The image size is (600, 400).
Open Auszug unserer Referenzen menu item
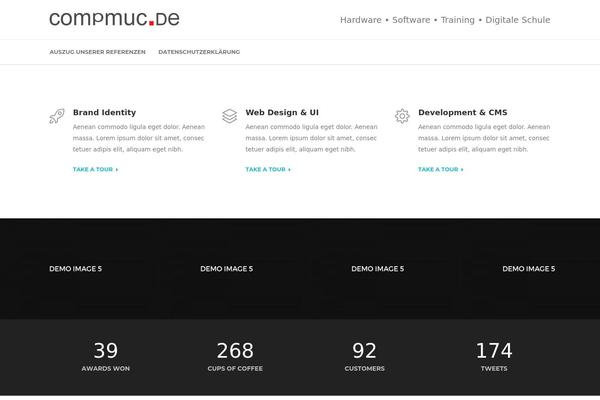(x=97, y=52)
